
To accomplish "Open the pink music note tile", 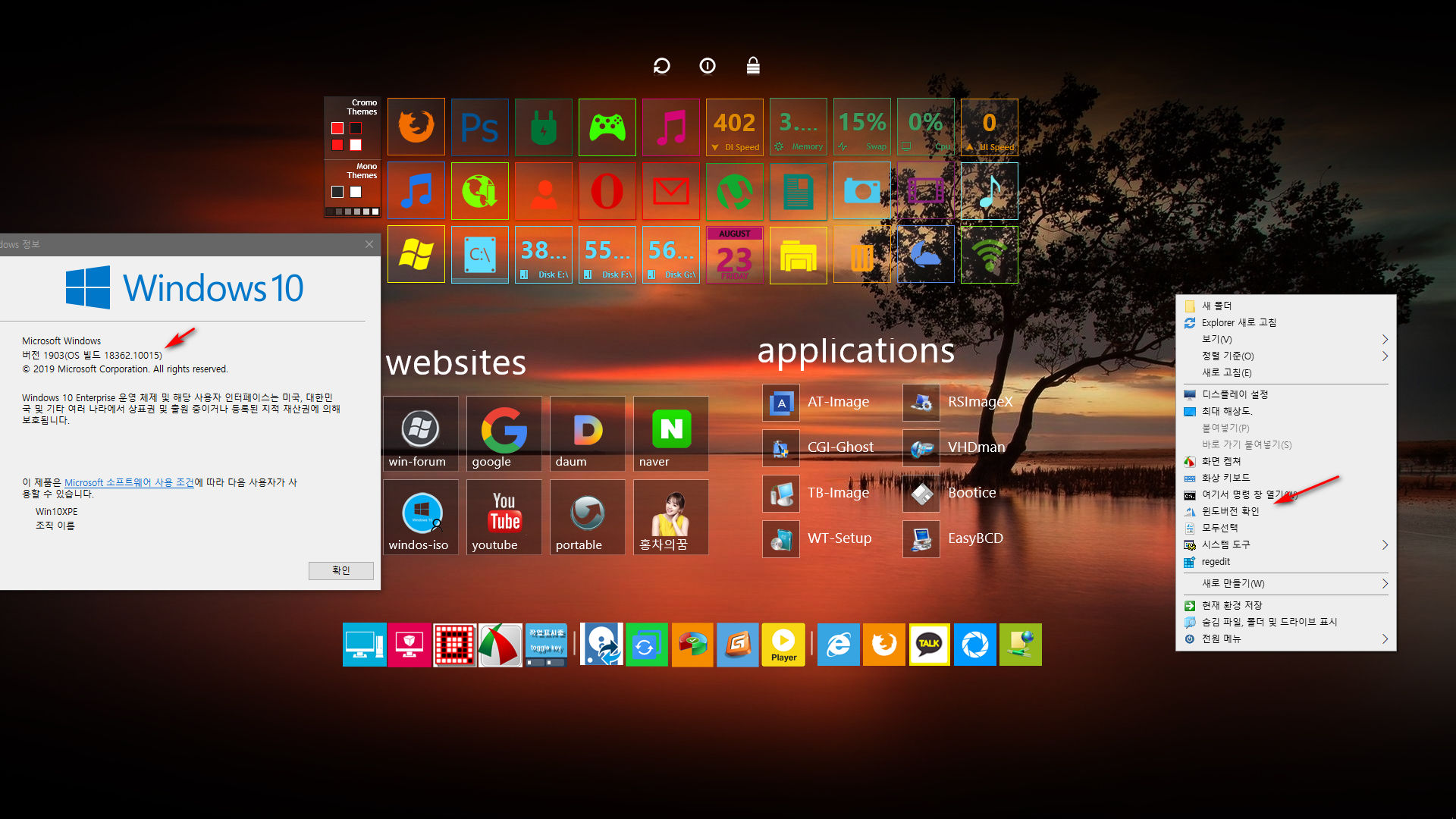I will pos(670,127).
